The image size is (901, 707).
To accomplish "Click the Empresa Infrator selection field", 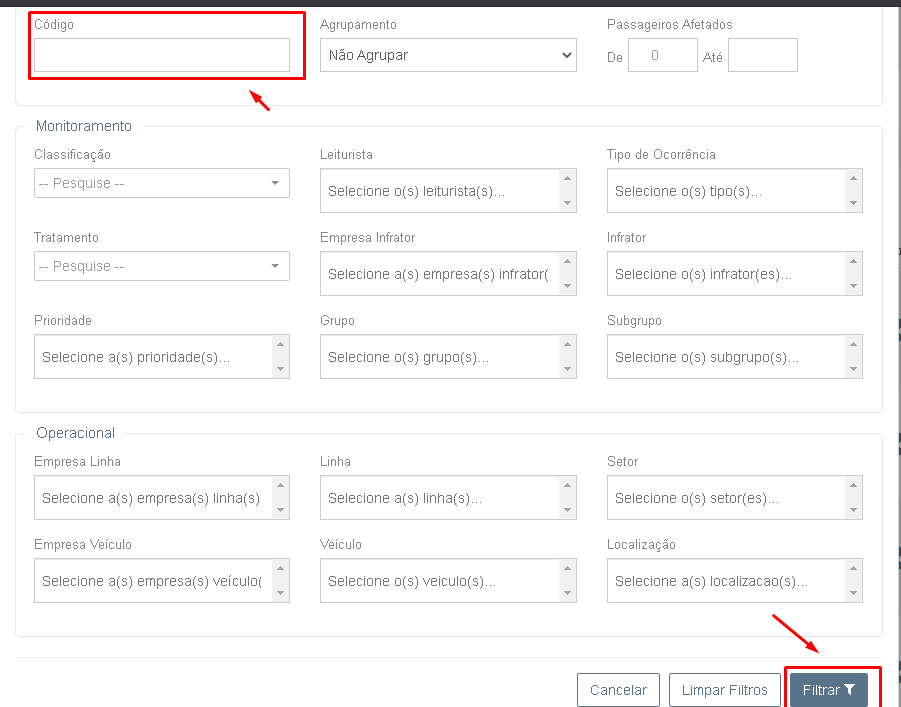I will [440, 274].
